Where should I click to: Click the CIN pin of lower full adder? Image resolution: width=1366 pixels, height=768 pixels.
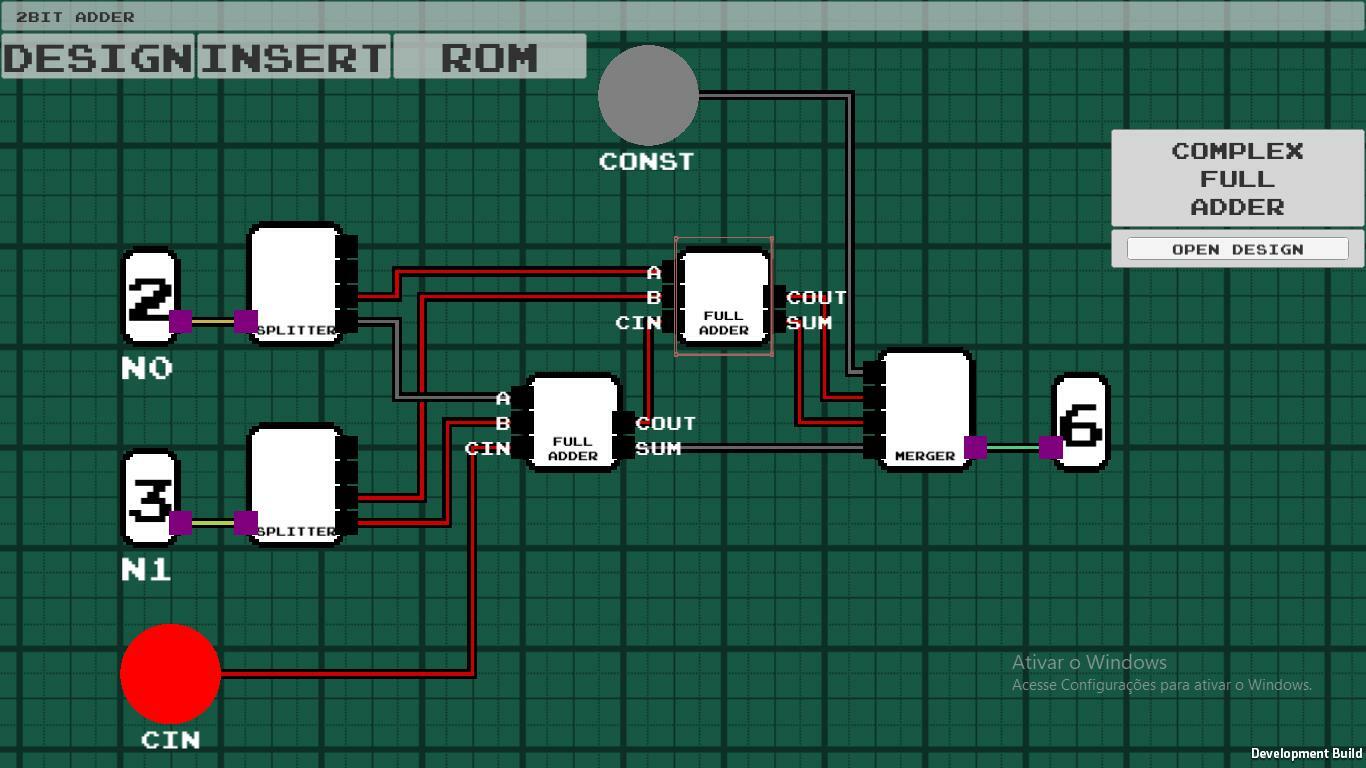pyautogui.click(x=520, y=448)
